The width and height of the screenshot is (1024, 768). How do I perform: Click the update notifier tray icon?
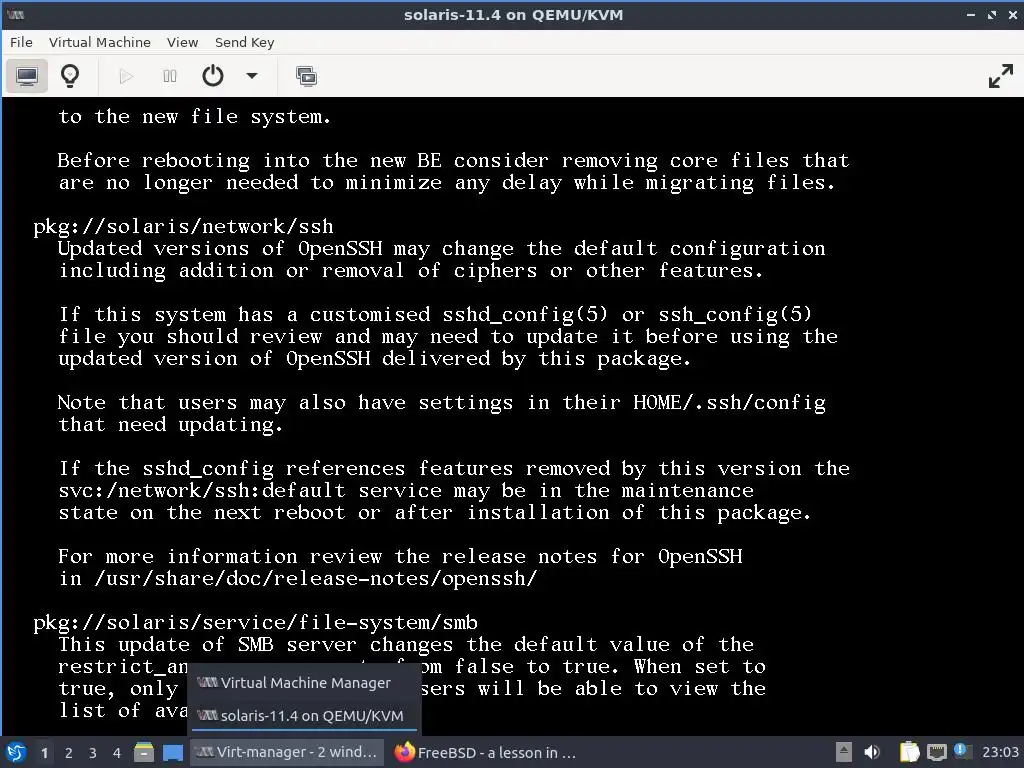(963, 751)
